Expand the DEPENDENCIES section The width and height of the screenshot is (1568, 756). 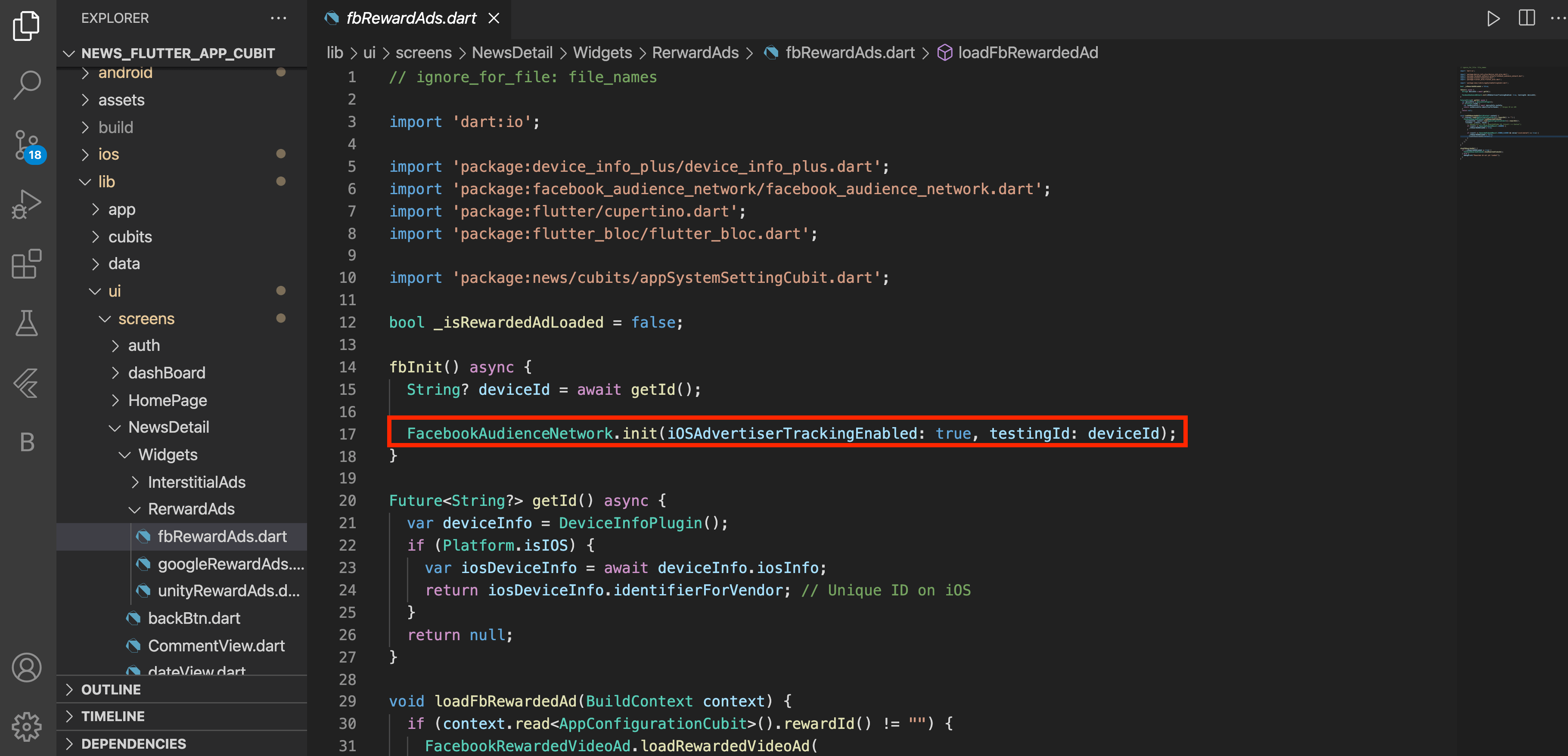[134, 744]
